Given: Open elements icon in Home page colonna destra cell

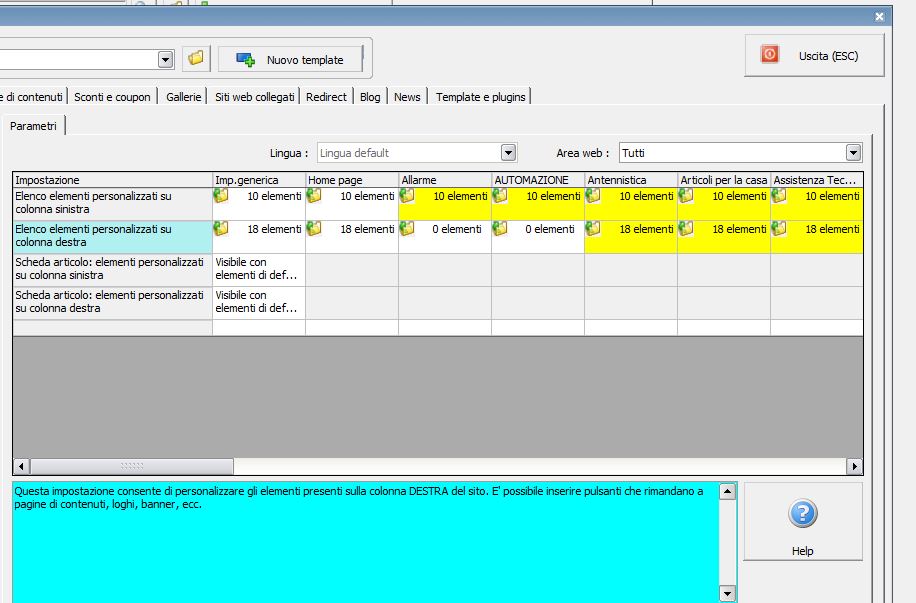Looking at the screenshot, I should point(314,228).
